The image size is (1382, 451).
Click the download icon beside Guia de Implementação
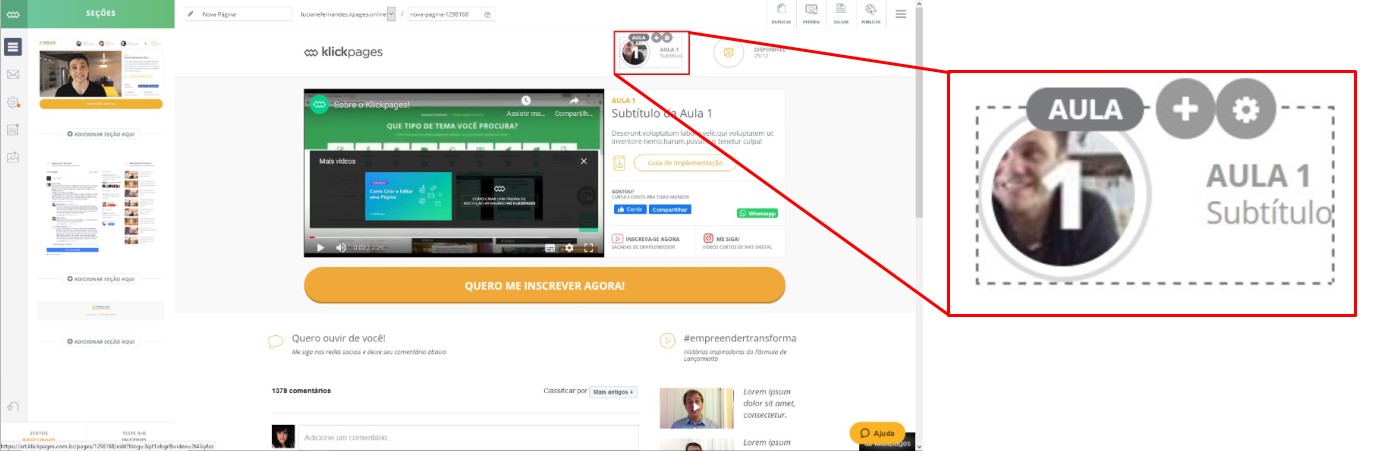pos(619,163)
